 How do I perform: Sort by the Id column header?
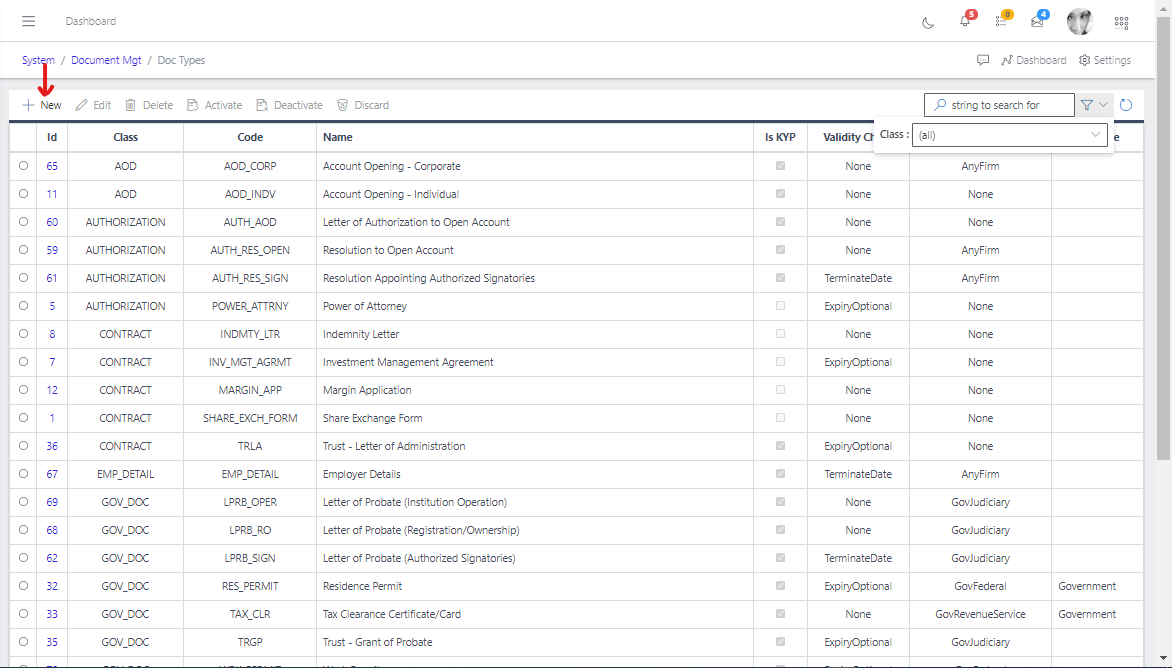pyautogui.click(x=52, y=137)
